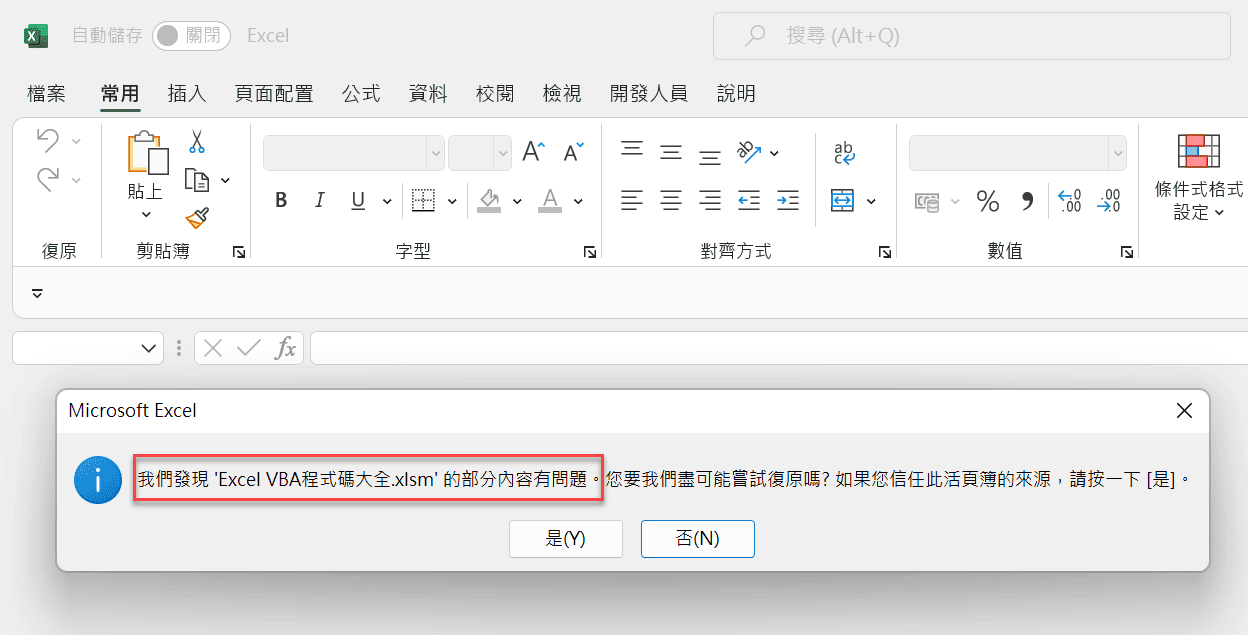Expand the Font Color dropdown arrow
Image resolution: width=1248 pixels, height=635 pixels.
tap(578, 201)
